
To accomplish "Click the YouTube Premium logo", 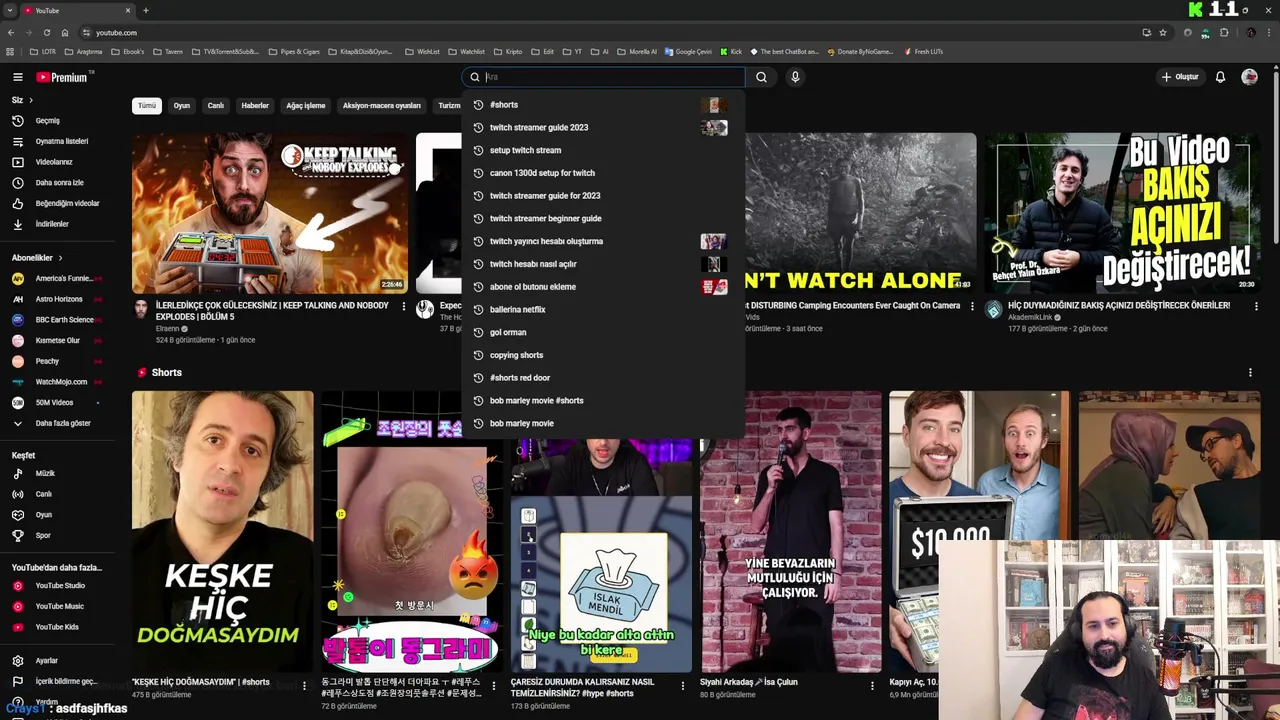I will point(64,77).
